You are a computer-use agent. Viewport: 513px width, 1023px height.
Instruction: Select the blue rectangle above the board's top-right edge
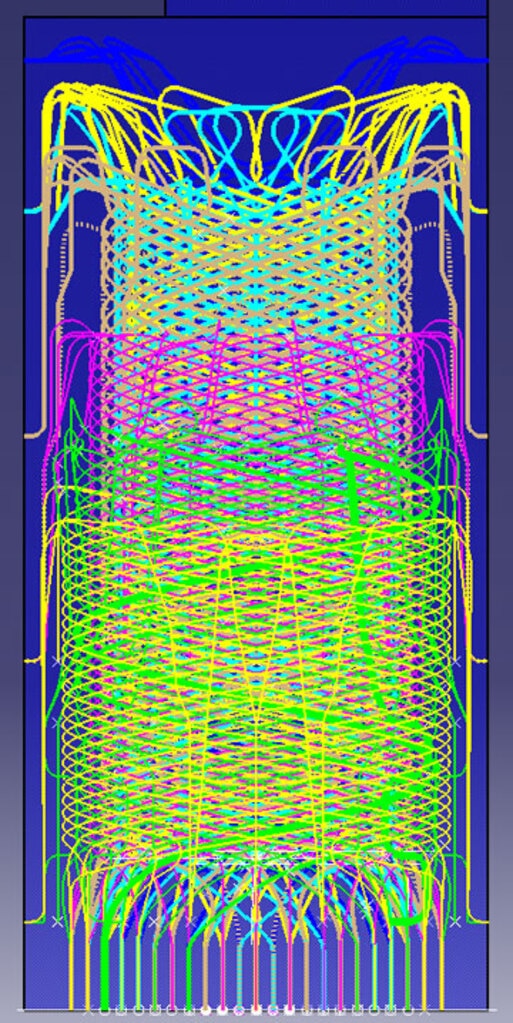click(x=326, y=7)
